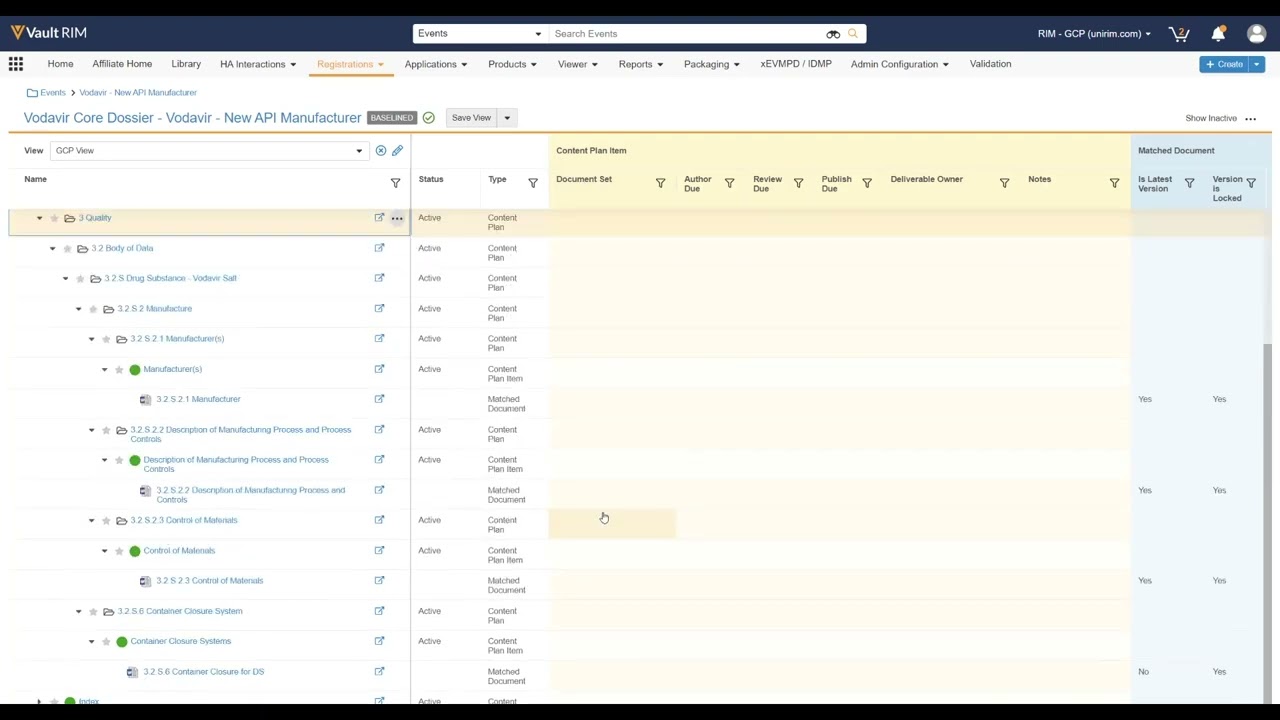
Task: Open the app launcher grid icon
Action: [x=16, y=64]
